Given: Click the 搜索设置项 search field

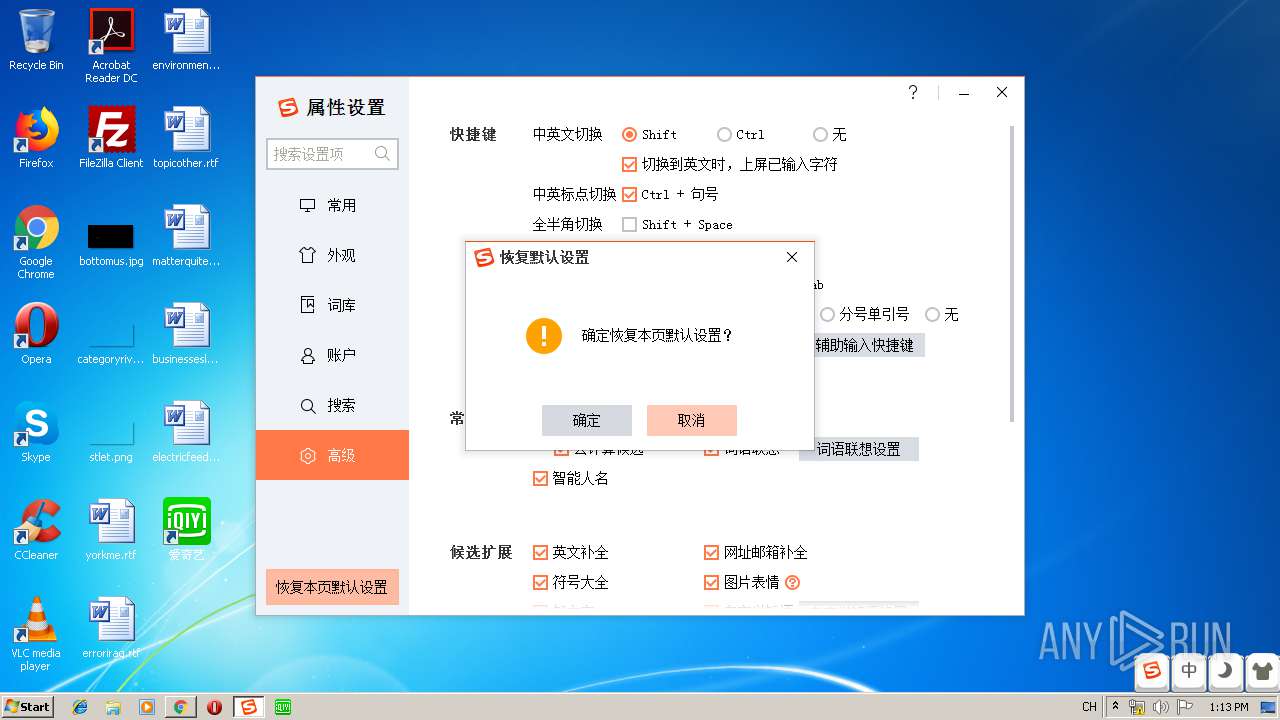Looking at the screenshot, I should 332,154.
